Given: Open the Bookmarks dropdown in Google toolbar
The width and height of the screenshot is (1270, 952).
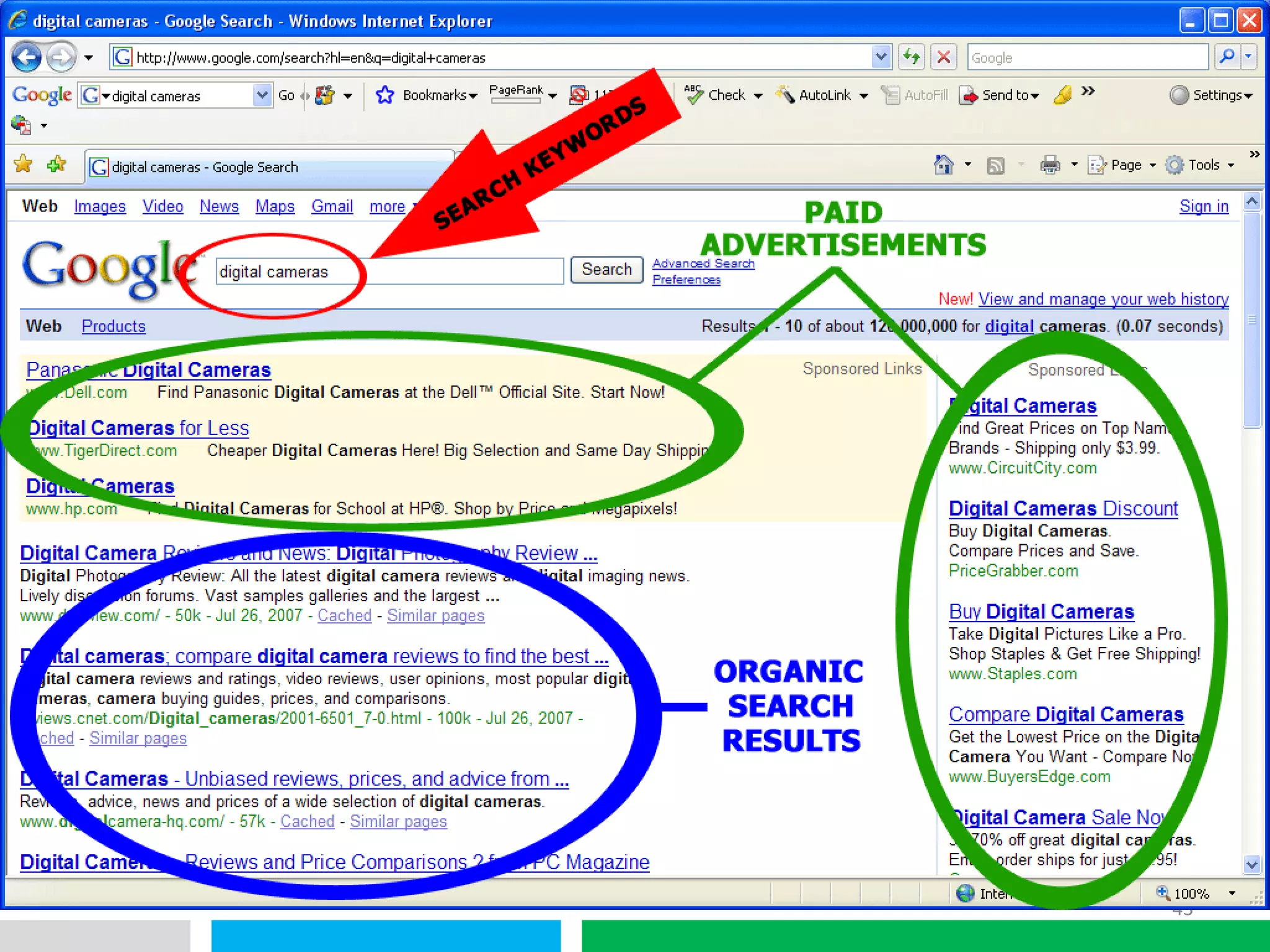Looking at the screenshot, I should pyautogui.click(x=440, y=95).
